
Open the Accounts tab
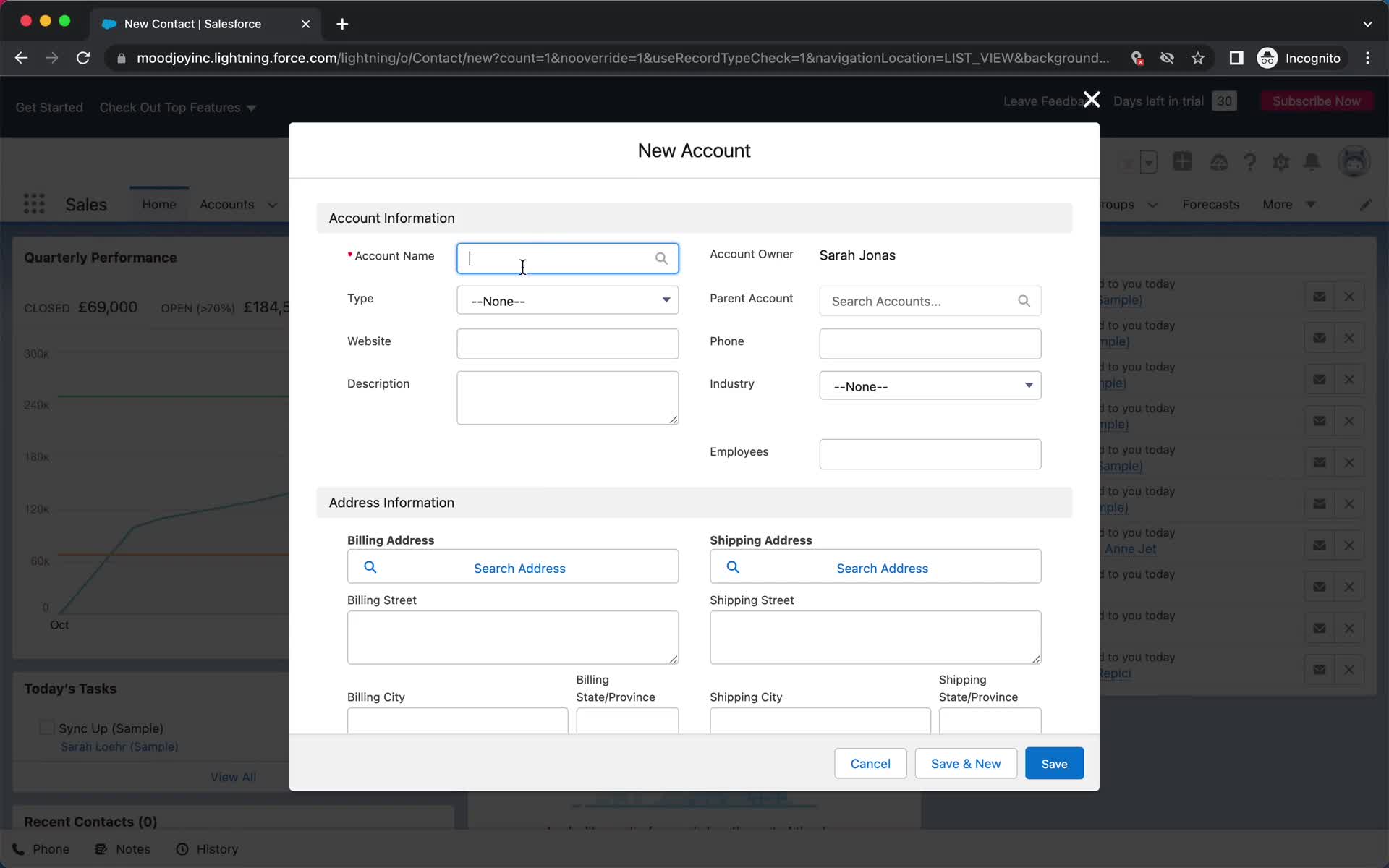tap(226, 205)
